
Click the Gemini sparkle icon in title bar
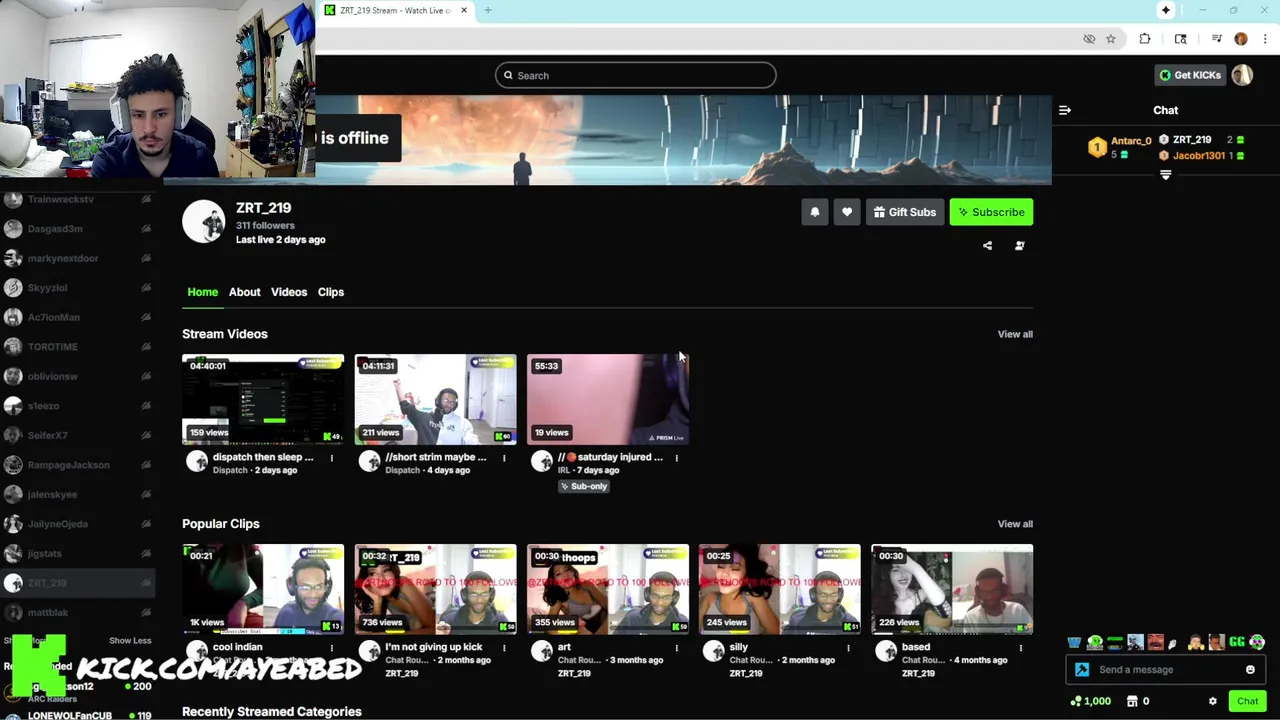click(1165, 10)
